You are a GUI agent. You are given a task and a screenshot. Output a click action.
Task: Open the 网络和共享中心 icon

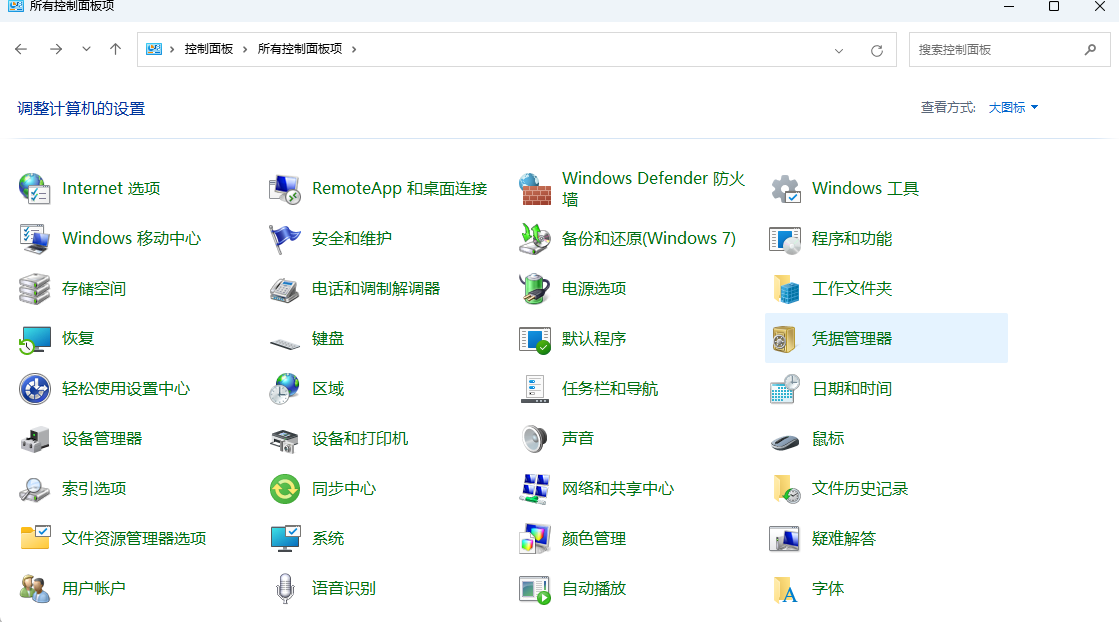(535, 489)
